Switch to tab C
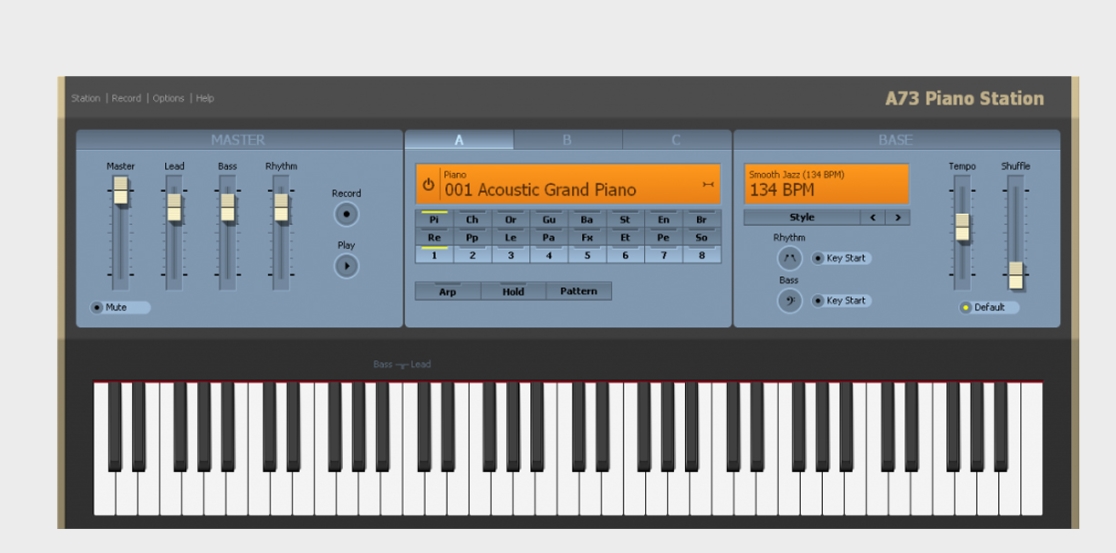The height and width of the screenshot is (553, 1116). tap(676, 139)
